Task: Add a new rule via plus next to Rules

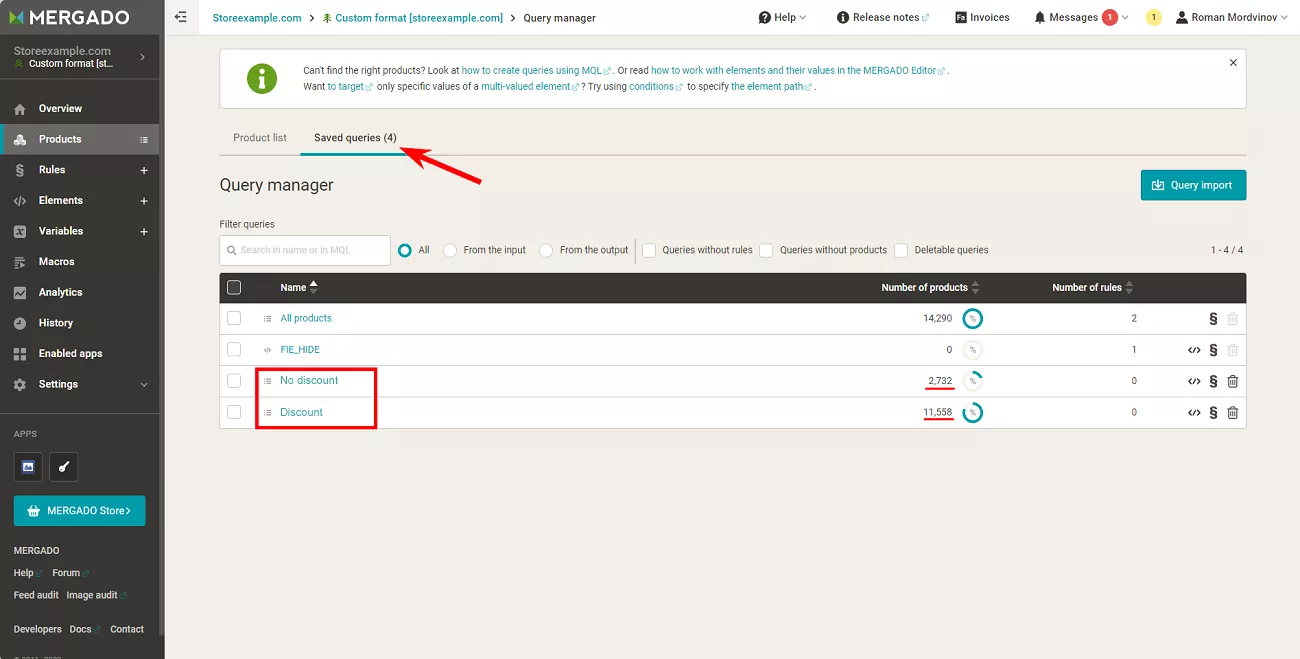Action: click(144, 171)
